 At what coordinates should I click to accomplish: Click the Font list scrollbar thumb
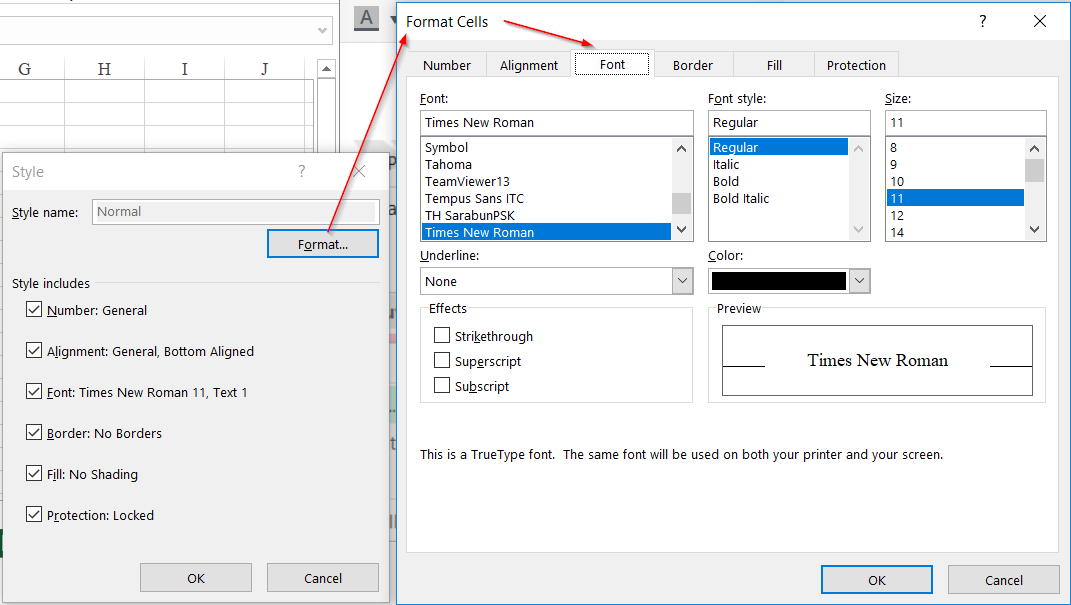click(681, 203)
